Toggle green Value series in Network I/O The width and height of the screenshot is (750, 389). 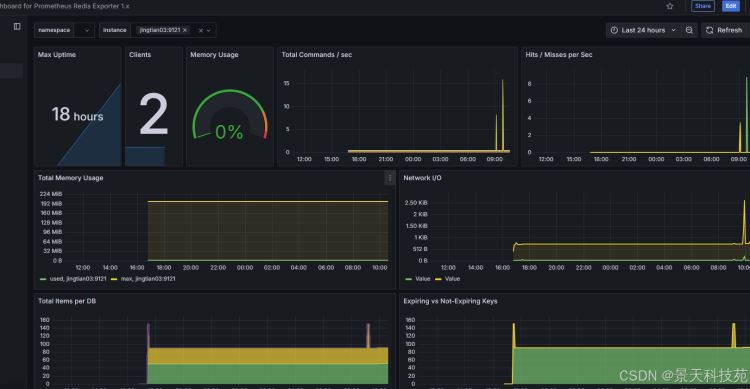pyautogui.click(x=418, y=278)
